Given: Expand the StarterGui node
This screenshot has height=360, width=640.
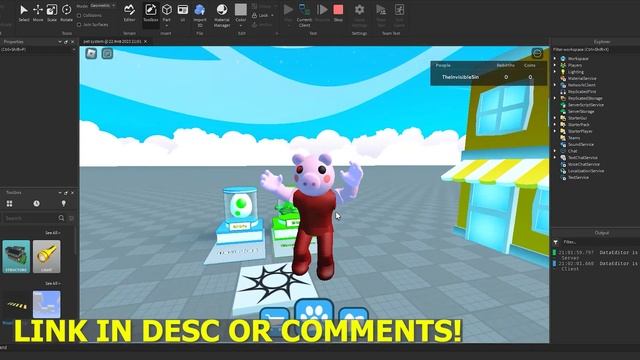Looking at the screenshot, I should click(x=555, y=118).
